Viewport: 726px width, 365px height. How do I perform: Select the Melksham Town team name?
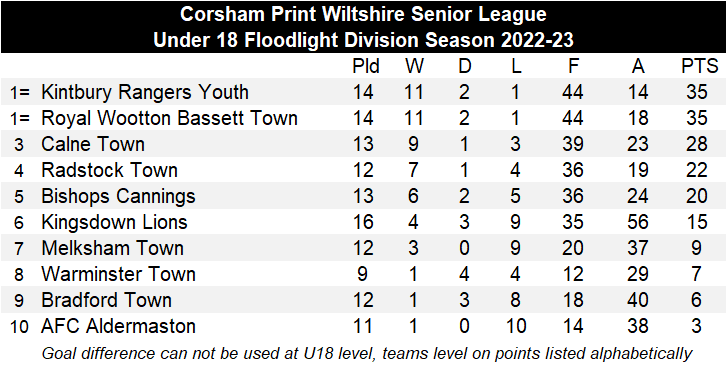click(x=113, y=248)
